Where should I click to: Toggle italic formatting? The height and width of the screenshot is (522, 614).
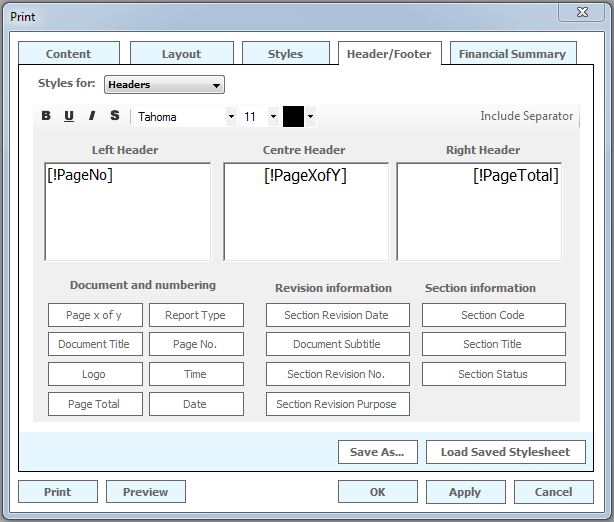pyautogui.click(x=92, y=116)
